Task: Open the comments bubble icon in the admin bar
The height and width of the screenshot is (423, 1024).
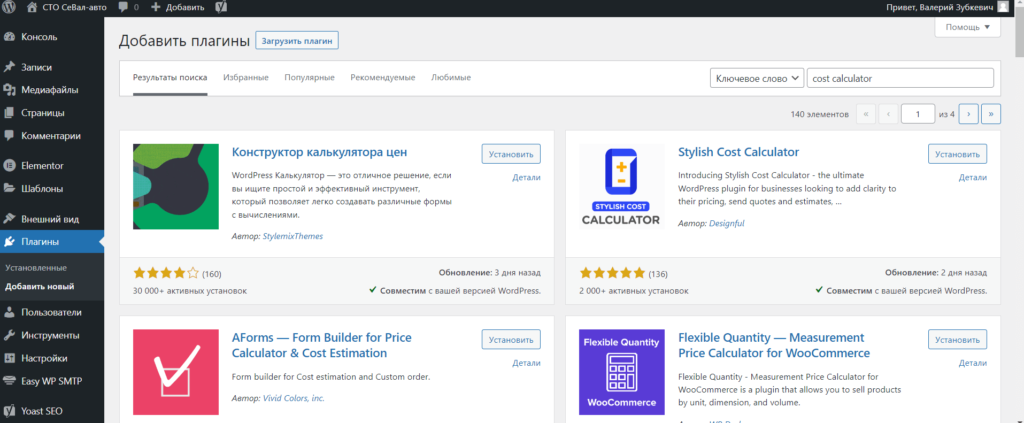Action: click(x=123, y=7)
